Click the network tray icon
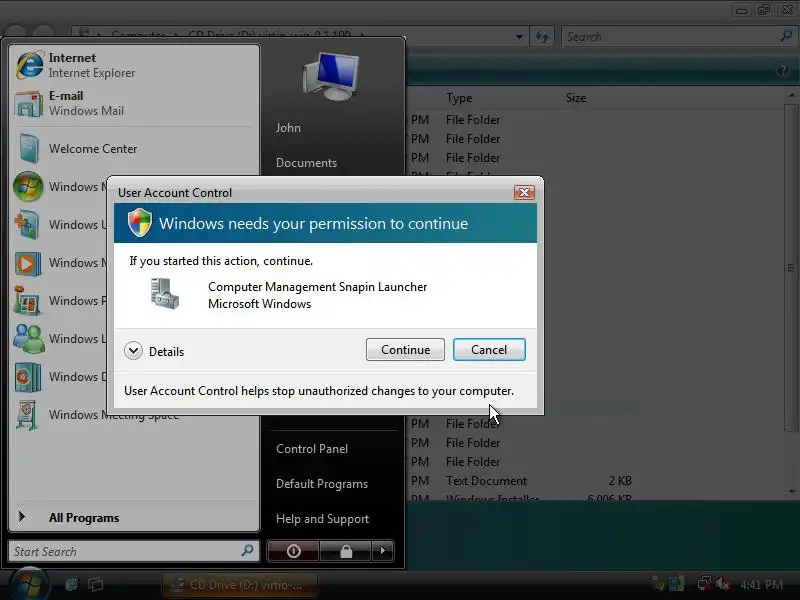Screen dimensions: 800x600 (705, 583)
